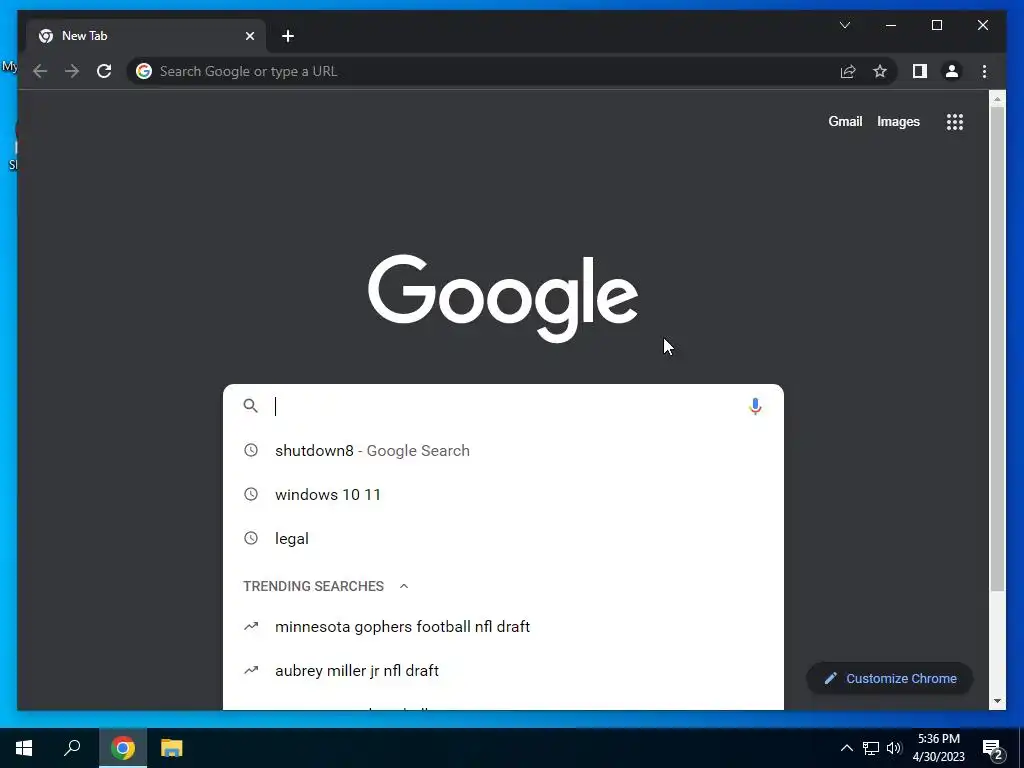Click the Customize Chrome button
1024x768 pixels.
(x=890, y=679)
